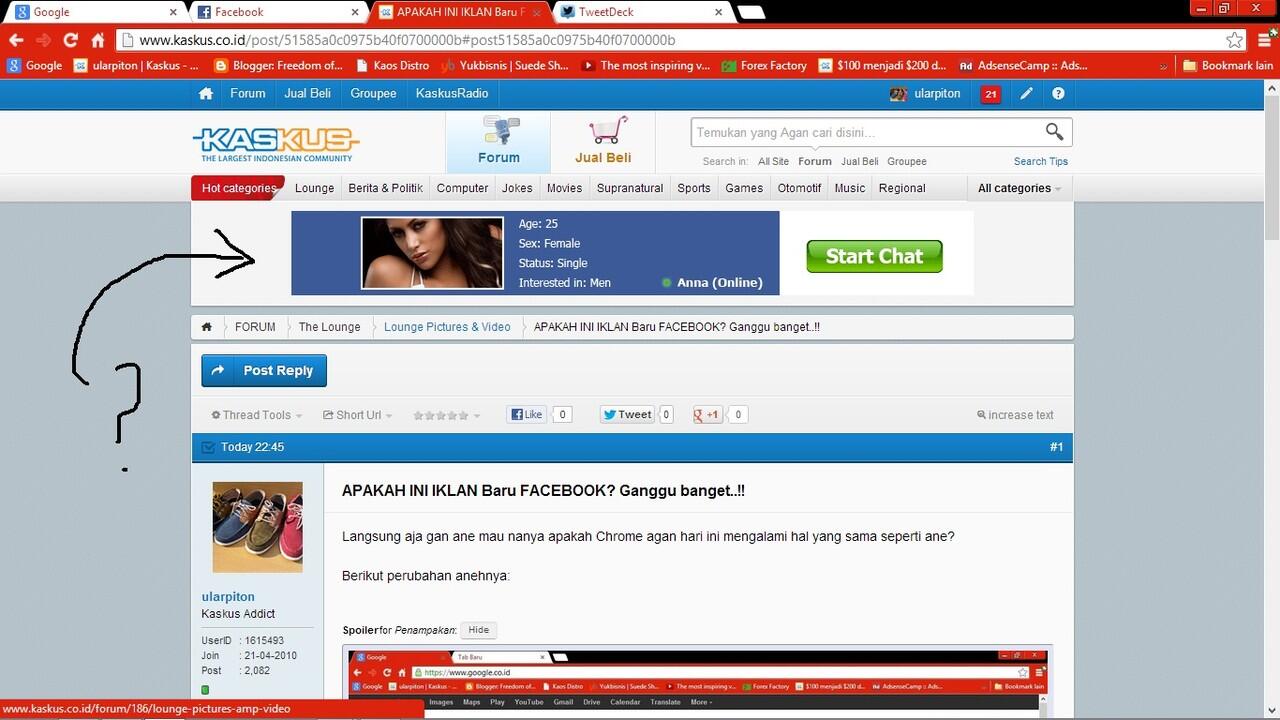This screenshot has height=720, width=1280.
Task: Click the Start Chat ad button
Action: pyautogui.click(x=874, y=256)
